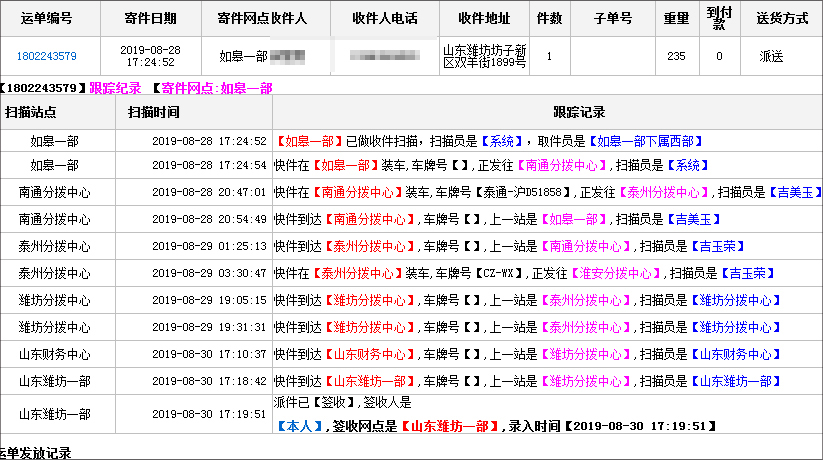Click signer 本人 in signed record
Image resolution: width=823 pixels, height=460 pixels.
(299, 426)
